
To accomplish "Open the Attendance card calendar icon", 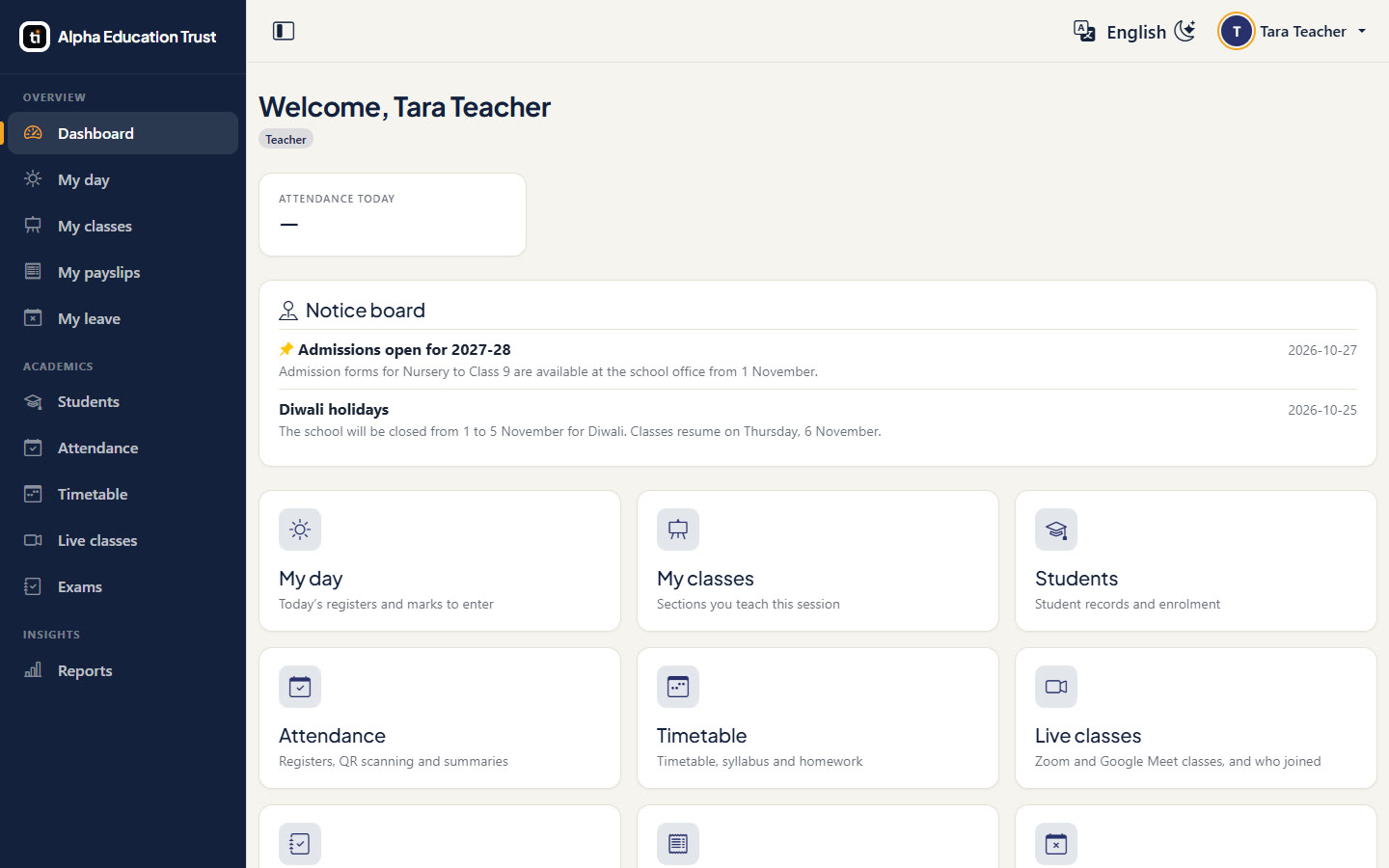I will coord(300,687).
